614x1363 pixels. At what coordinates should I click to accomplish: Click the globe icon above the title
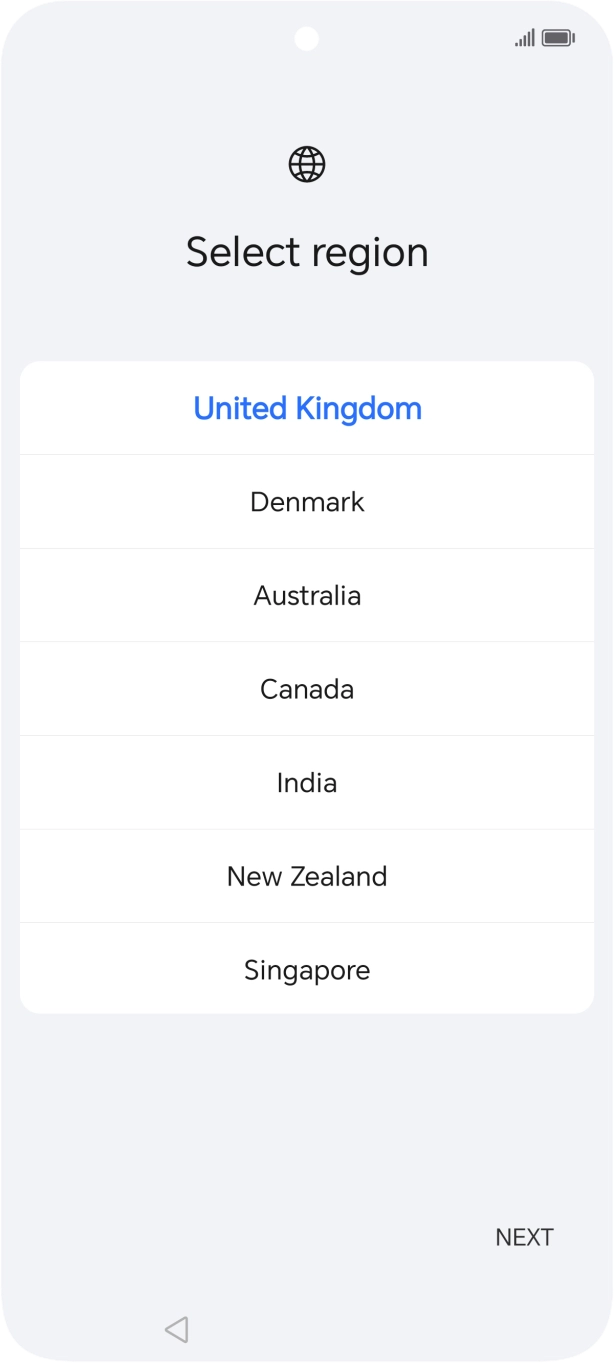pos(307,163)
